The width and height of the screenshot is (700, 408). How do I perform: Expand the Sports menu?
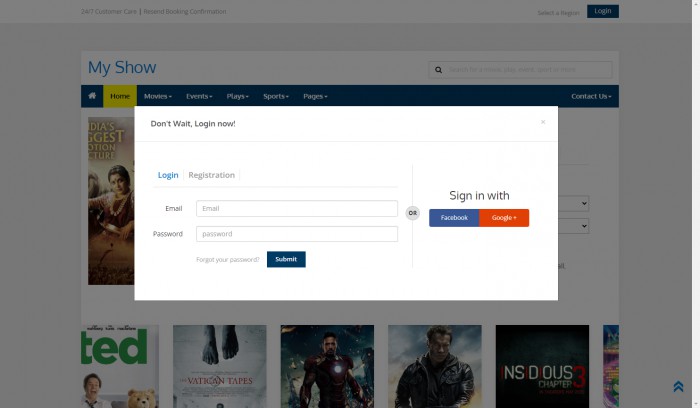[276, 96]
